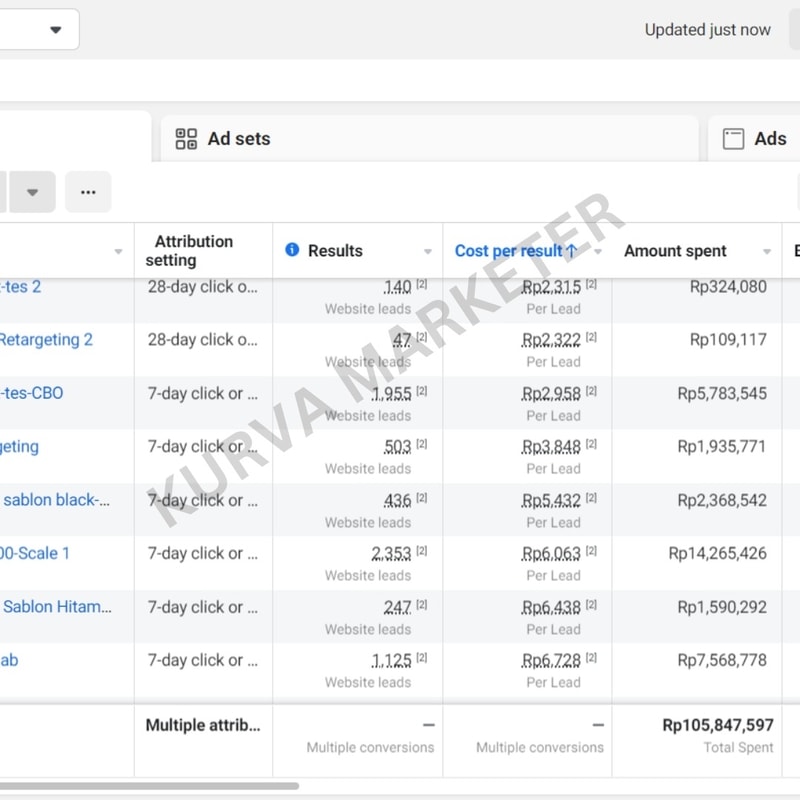Viewport: 800px width, 800px height.
Task: Click the results value 1,955
Action: pyautogui.click(x=391, y=393)
